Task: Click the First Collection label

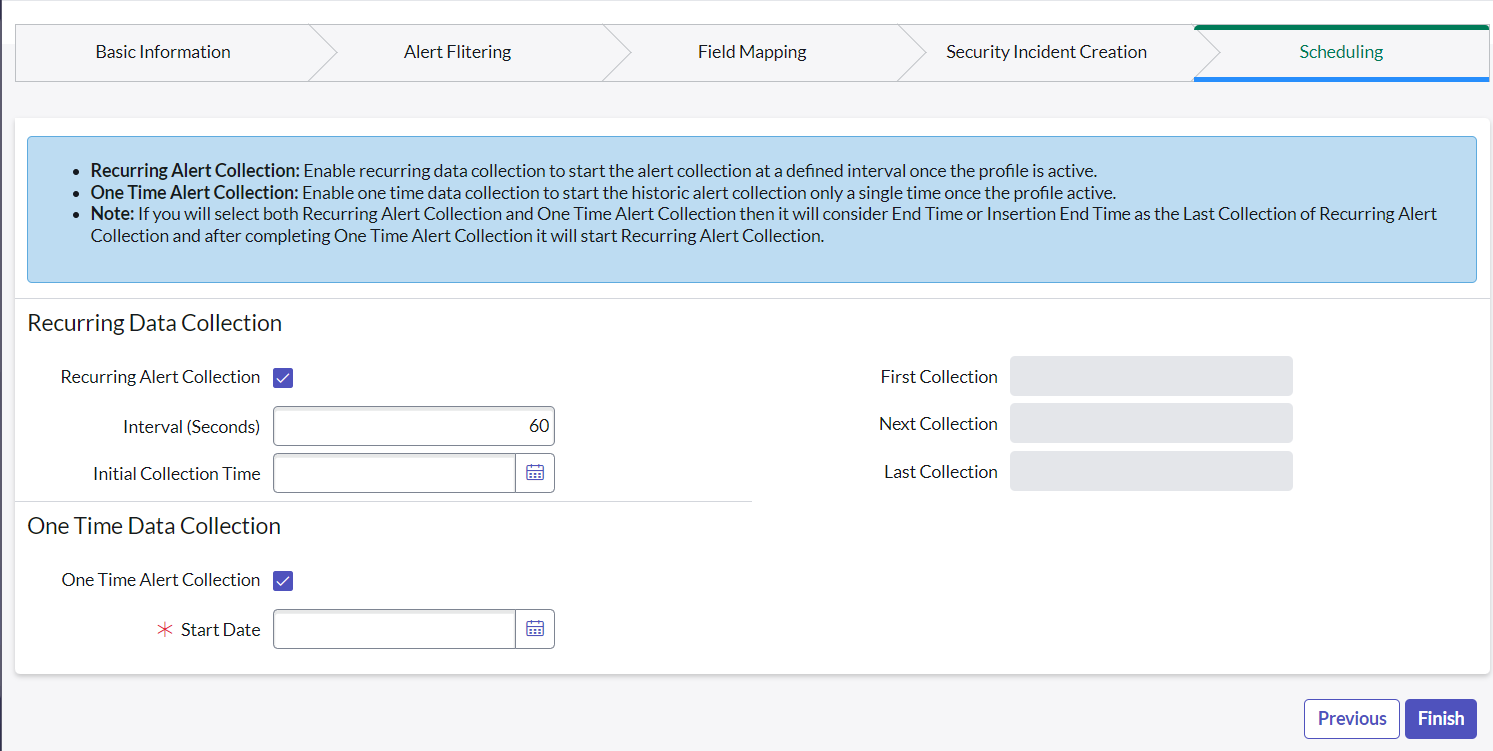Action: tap(939, 377)
